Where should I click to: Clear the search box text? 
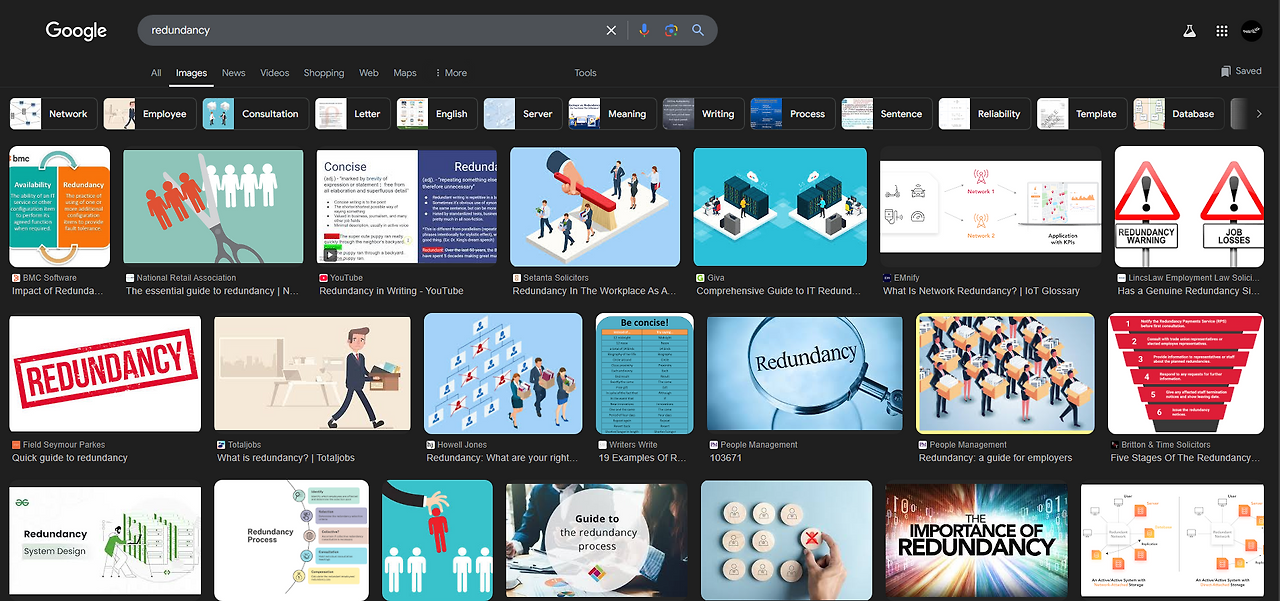click(x=611, y=30)
